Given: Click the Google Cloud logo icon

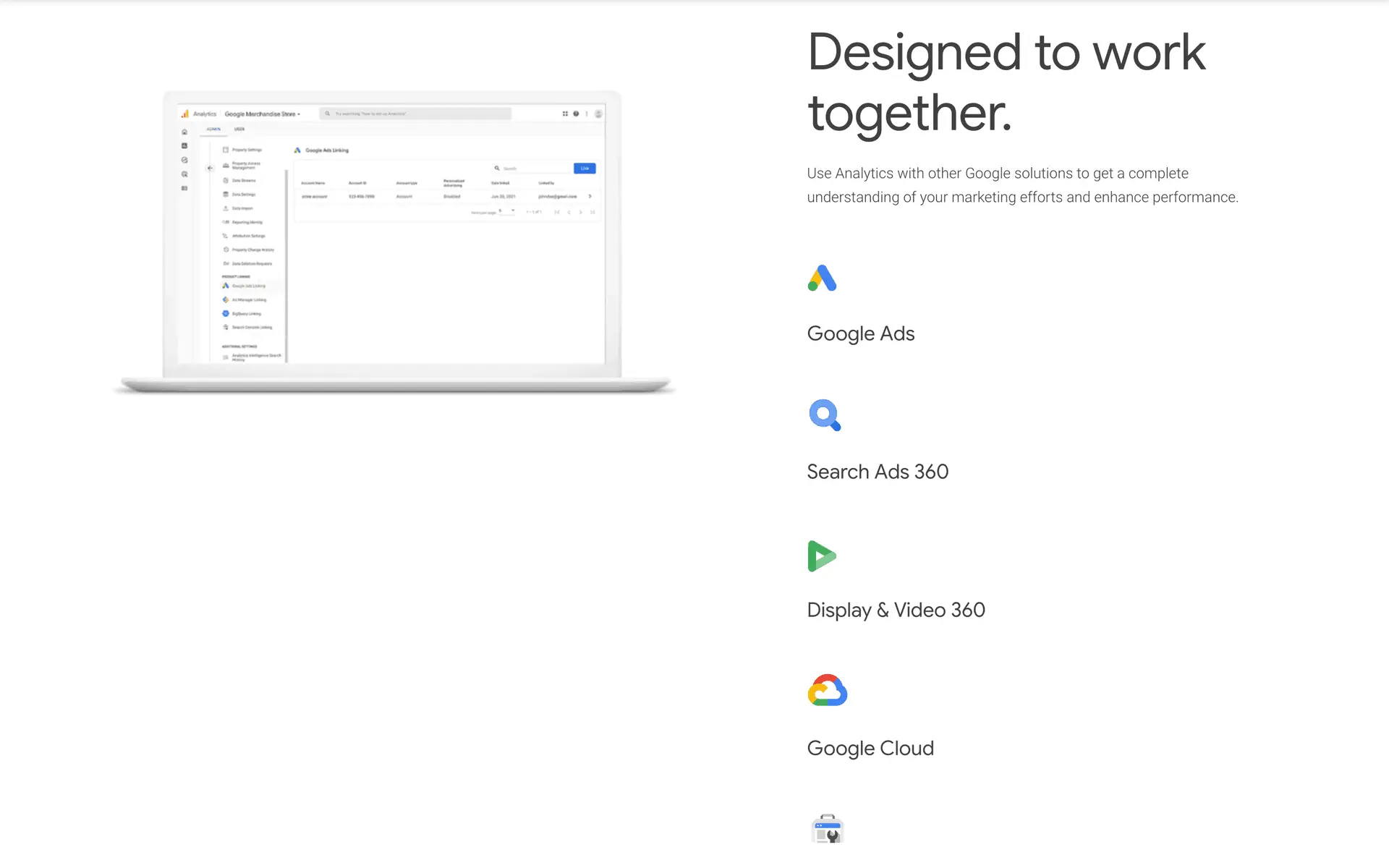Looking at the screenshot, I should (827, 691).
